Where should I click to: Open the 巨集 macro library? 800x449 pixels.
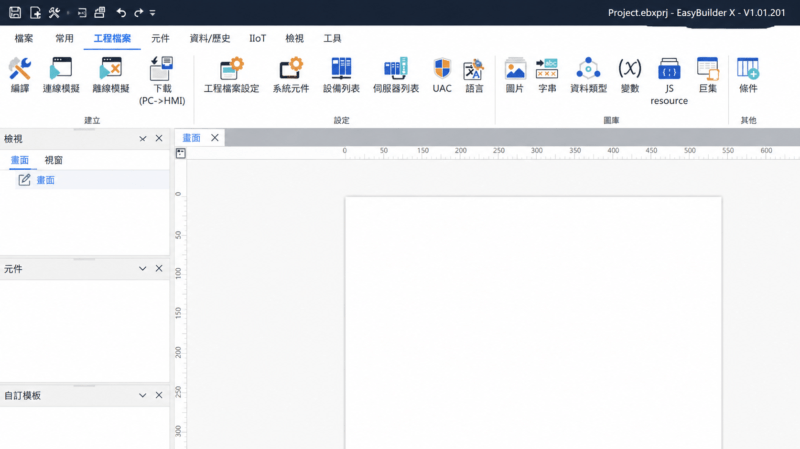point(708,75)
